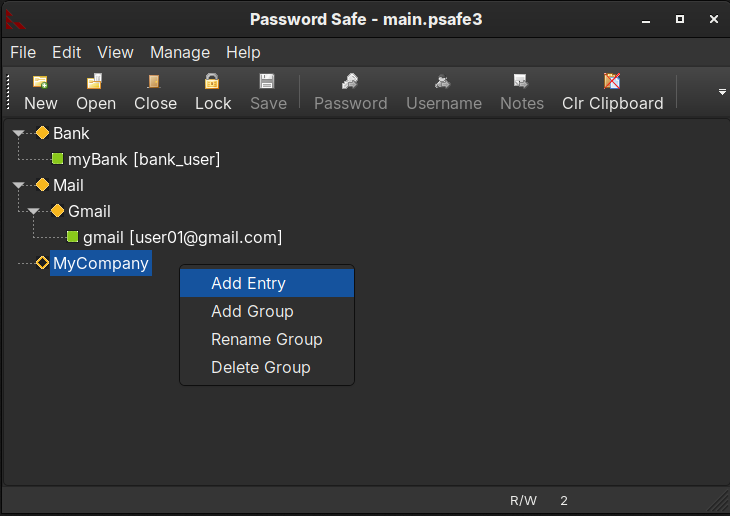This screenshot has height=516, width=730.
Task: Lock the safe with the Lock icon
Action: (x=212, y=81)
